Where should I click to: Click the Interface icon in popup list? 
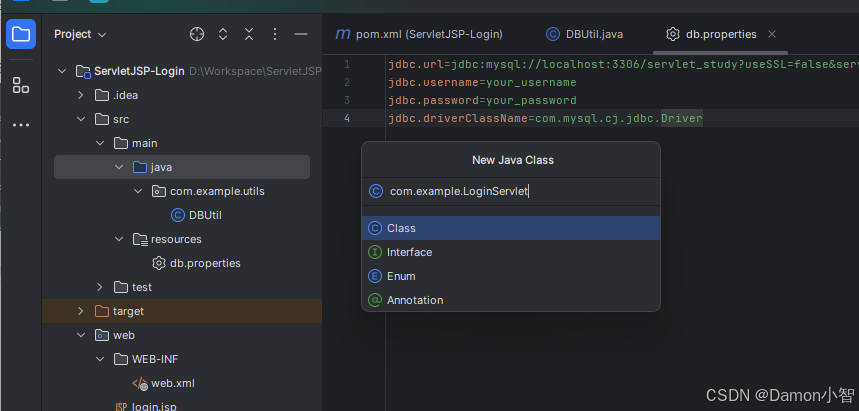[375, 252]
